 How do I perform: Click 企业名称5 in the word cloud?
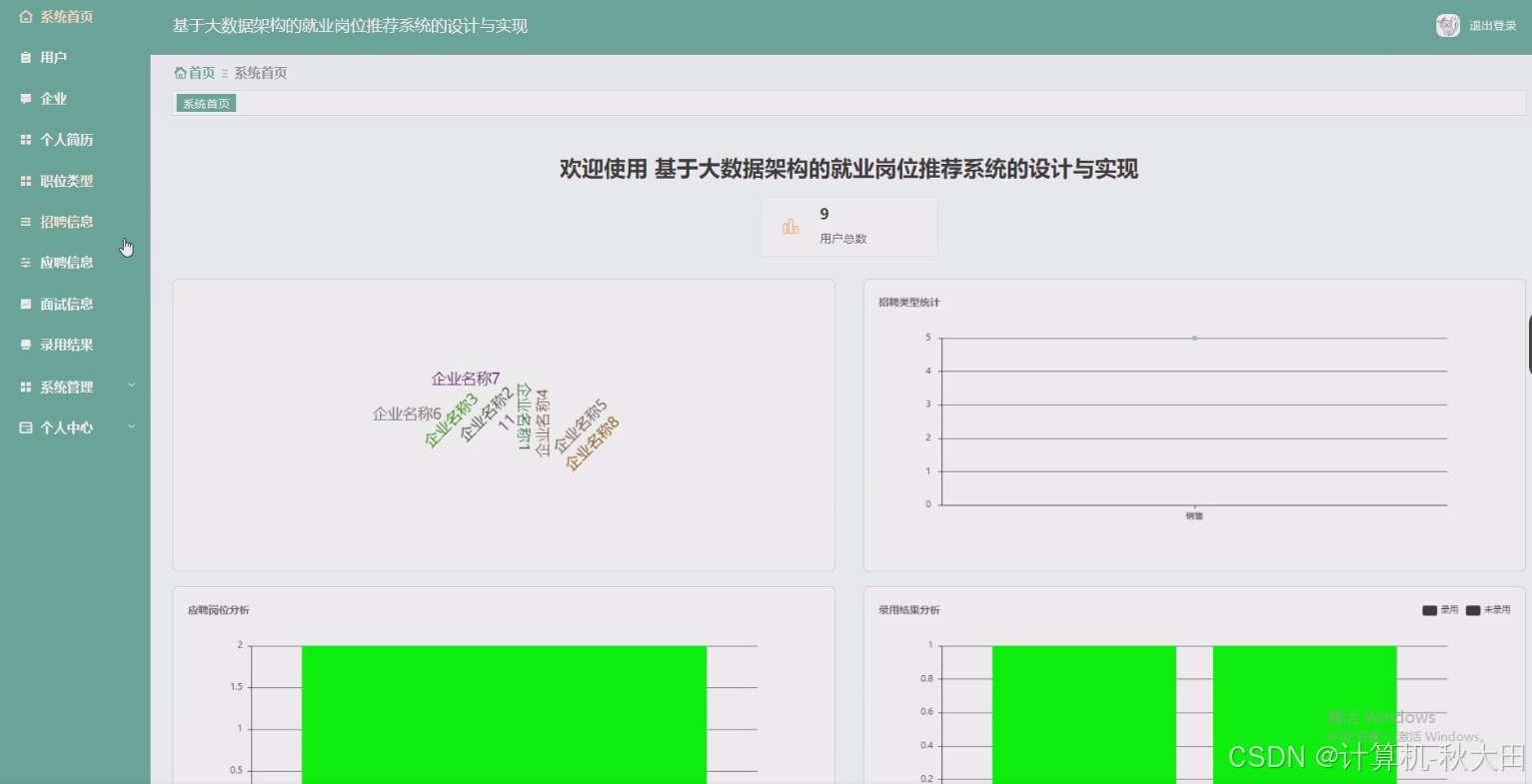click(x=581, y=427)
